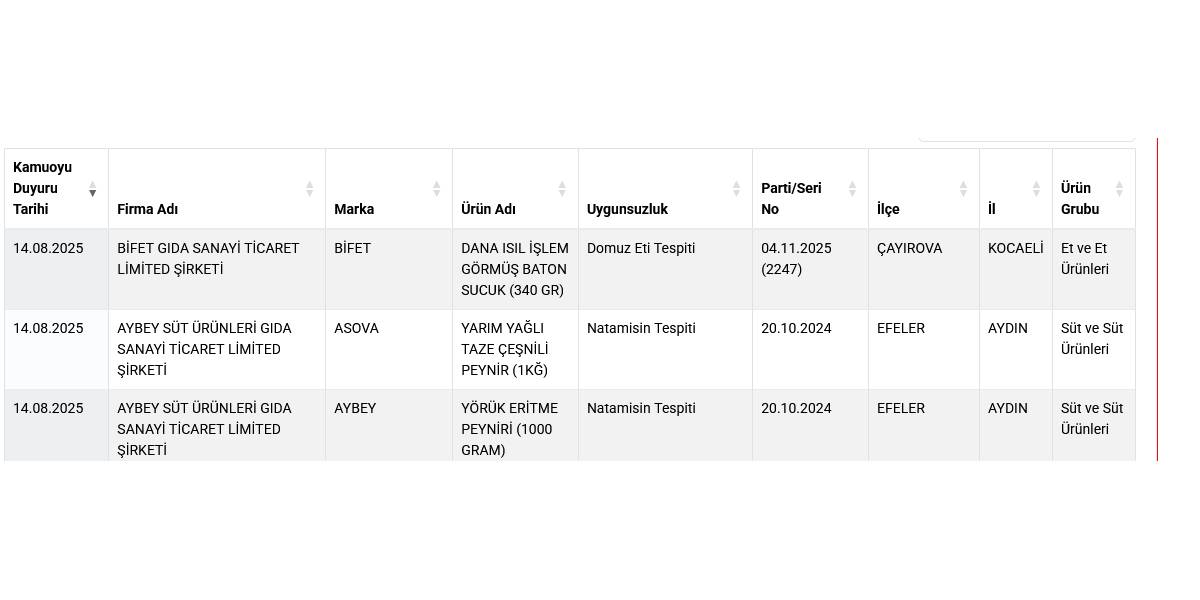
Task: Click the 04.11.2025 (2247) batch cell
Action: 796,259
